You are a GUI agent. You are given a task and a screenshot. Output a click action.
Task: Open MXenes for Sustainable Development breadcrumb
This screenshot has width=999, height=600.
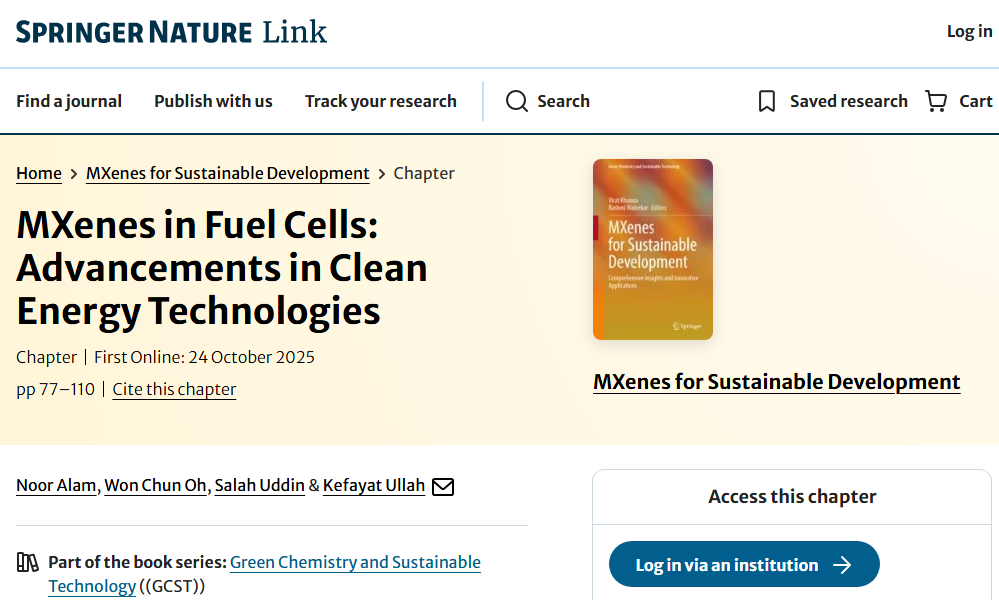click(228, 173)
